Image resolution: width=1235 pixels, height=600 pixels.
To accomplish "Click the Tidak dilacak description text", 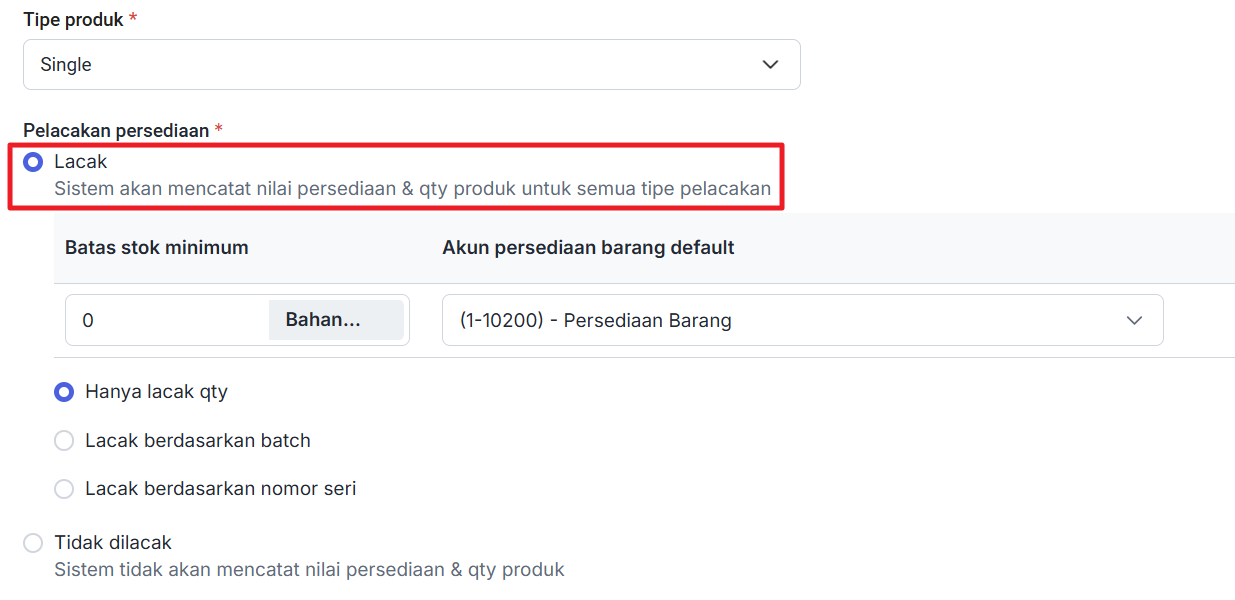I will [309, 570].
